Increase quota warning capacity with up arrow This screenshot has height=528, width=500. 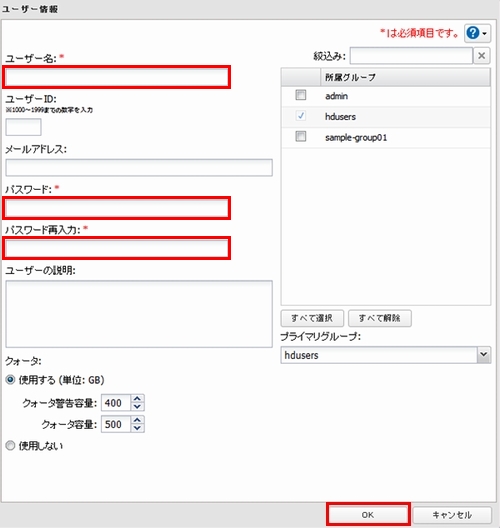click(x=137, y=398)
